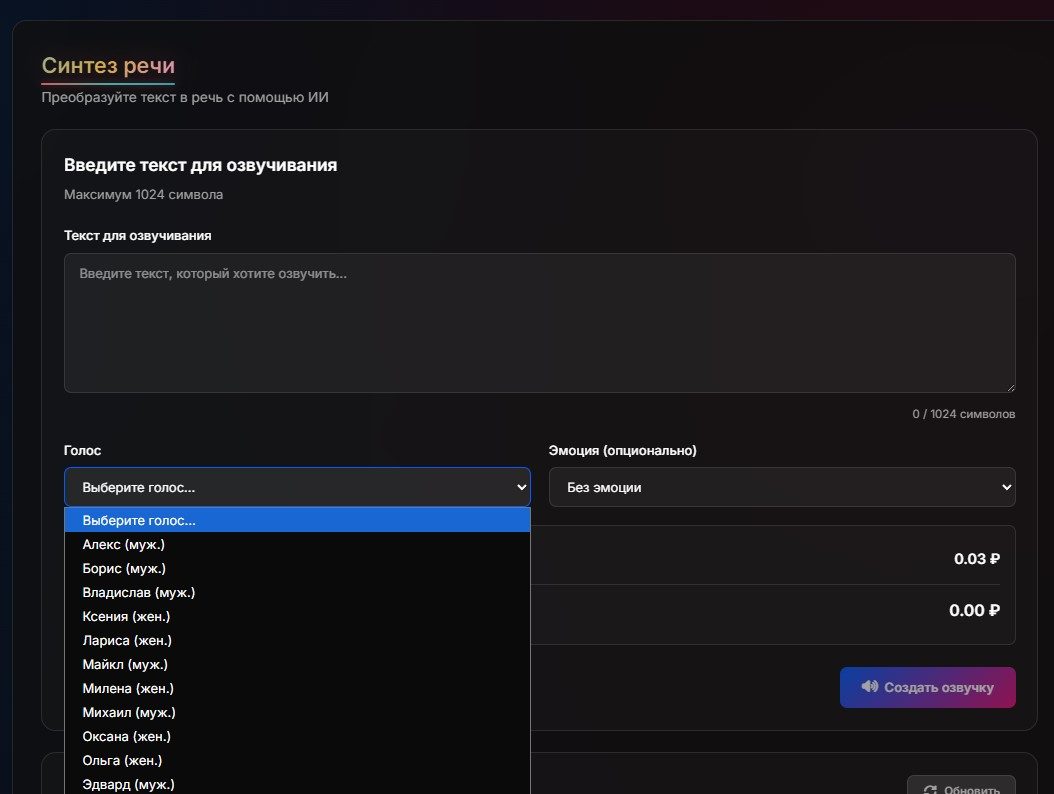Open the Голос voice dropdown
The height and width of the screenshot is (794, 1054).
tap(297, 487)
